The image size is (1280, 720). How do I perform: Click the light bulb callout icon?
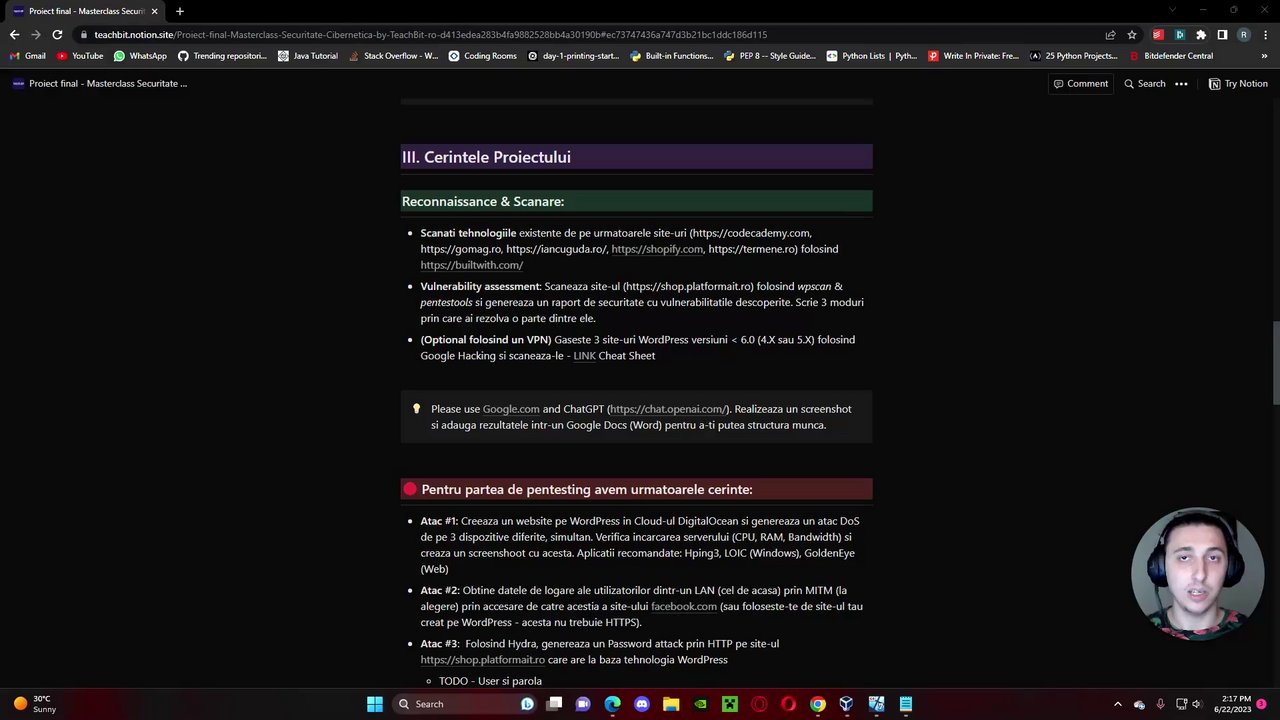416,409
